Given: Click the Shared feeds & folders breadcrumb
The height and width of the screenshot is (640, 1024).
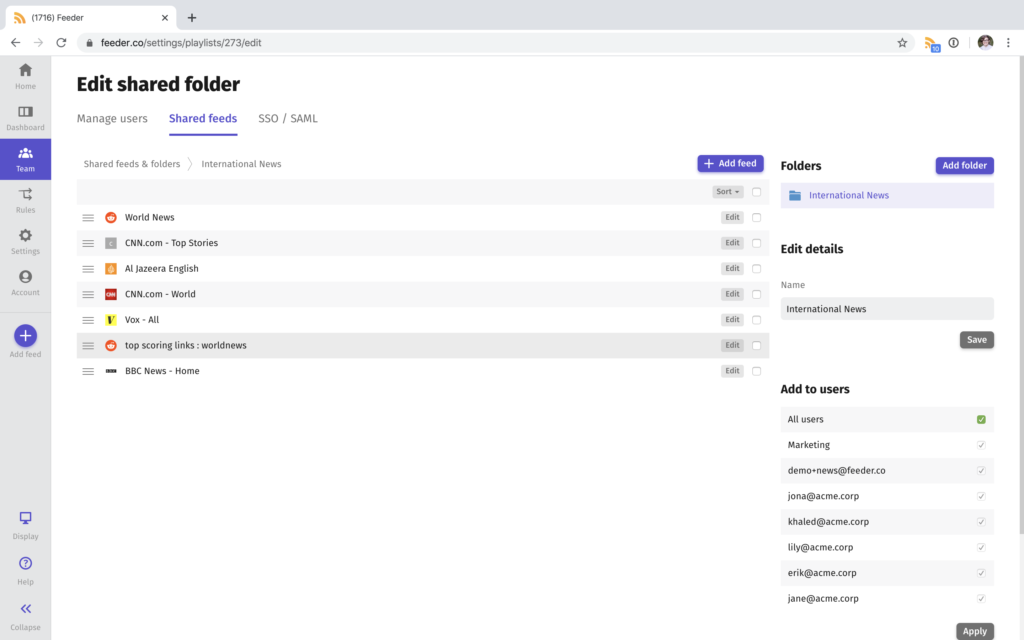Looking at the screenshot, I should [132, 164].
